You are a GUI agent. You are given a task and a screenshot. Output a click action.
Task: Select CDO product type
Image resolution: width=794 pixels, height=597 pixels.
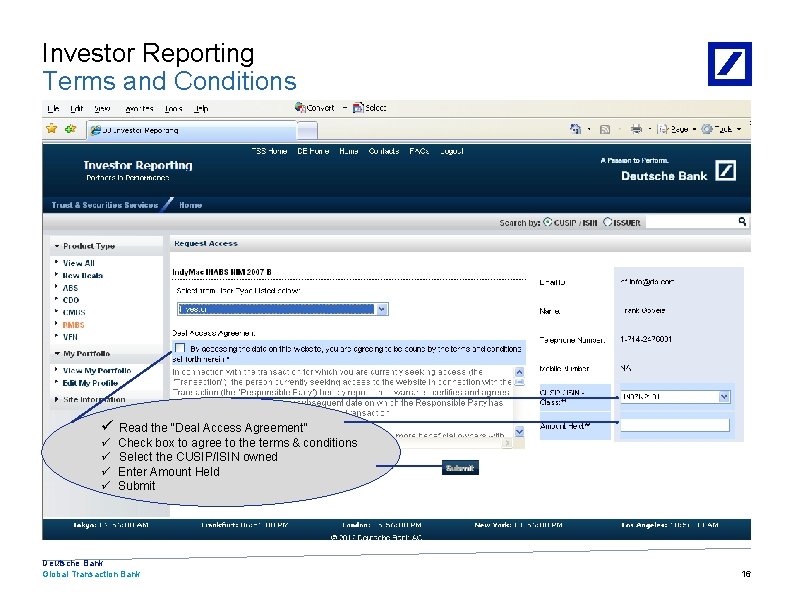pos(70,300)
